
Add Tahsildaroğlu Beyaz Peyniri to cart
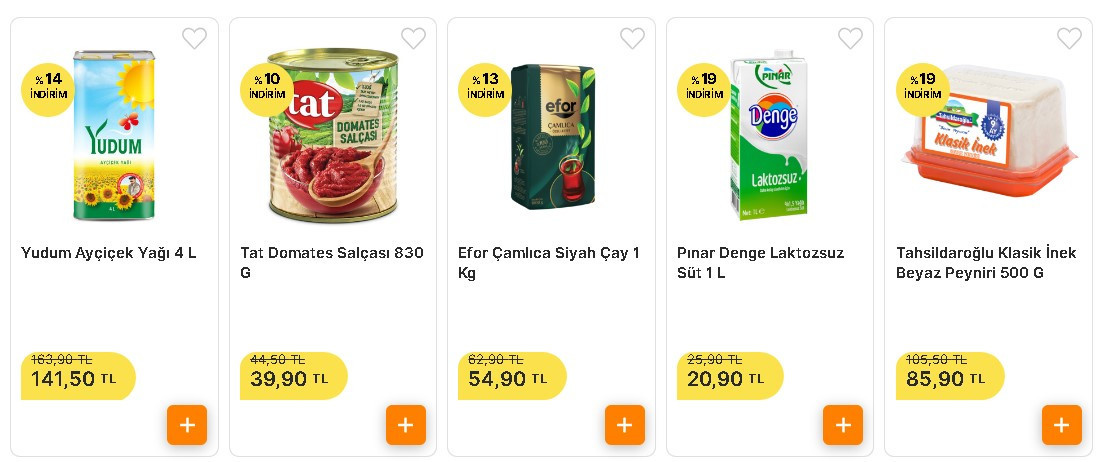point(1062,425)
